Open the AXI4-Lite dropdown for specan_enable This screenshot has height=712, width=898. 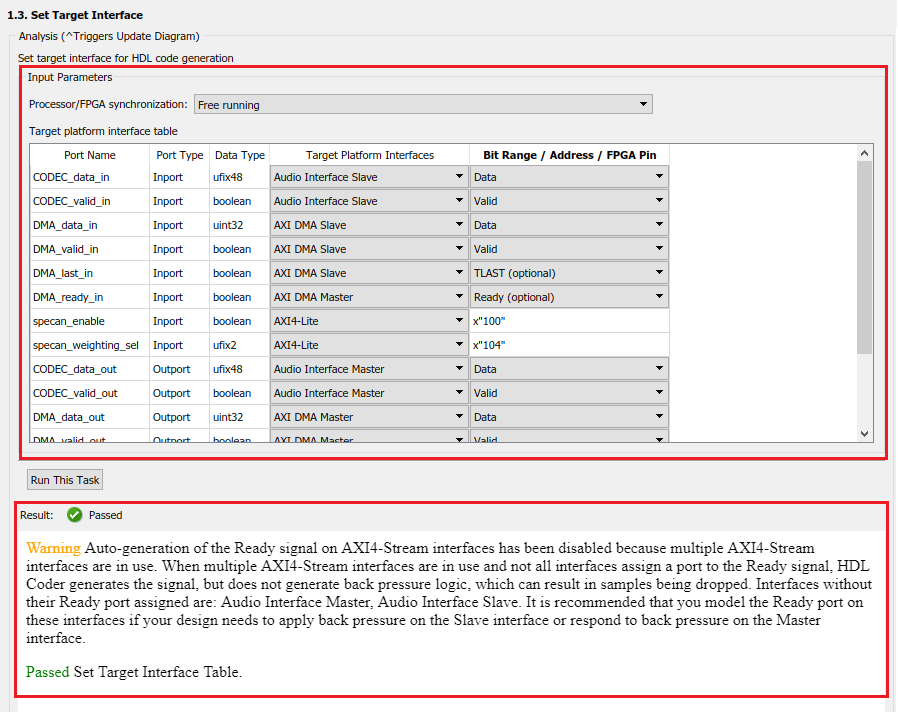point(458,321)
